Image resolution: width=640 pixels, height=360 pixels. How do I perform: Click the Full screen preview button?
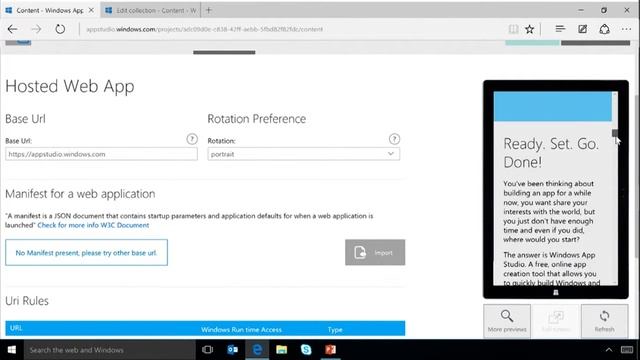coord(556,321)
